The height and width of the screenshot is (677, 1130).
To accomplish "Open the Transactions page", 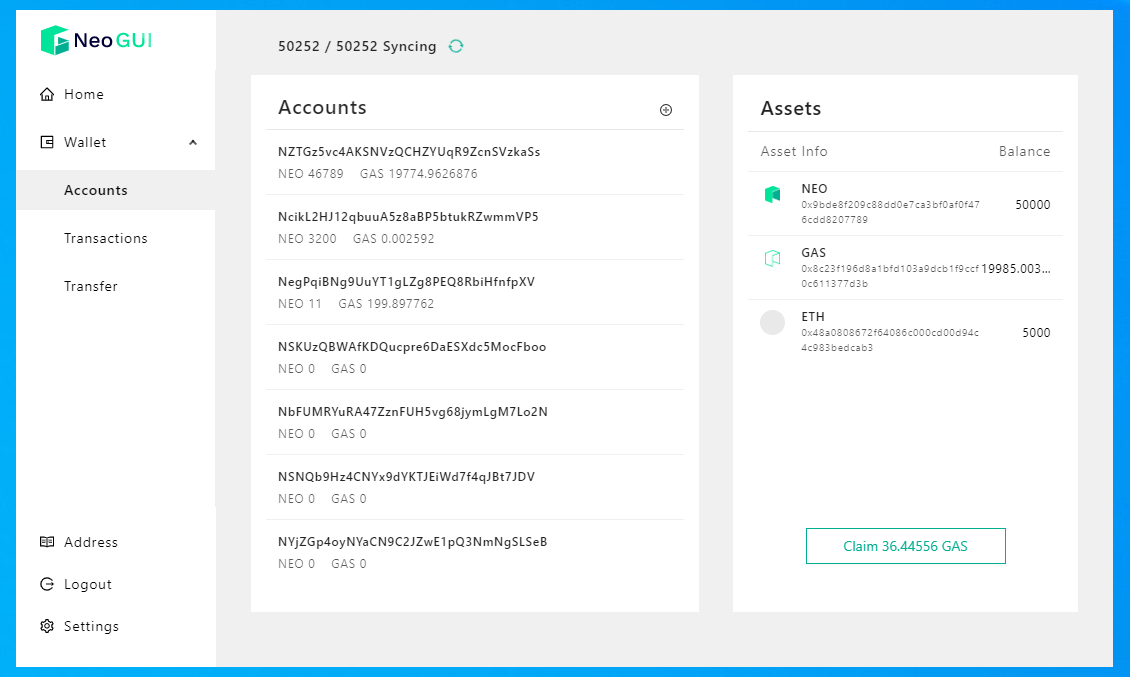I will pyautogui.click(x=106, y=238).
